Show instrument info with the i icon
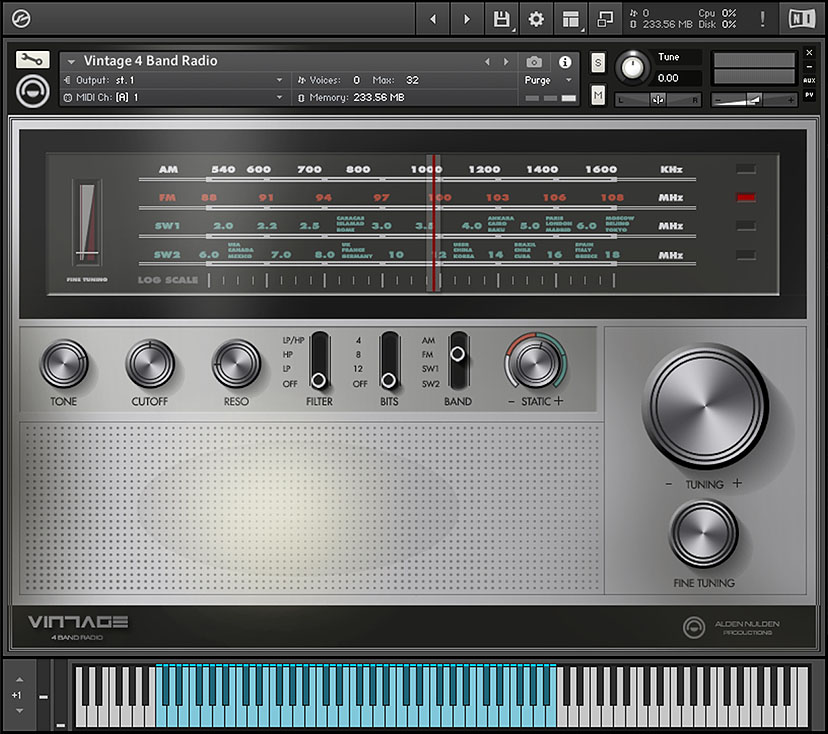828x734 pixels. pyautogui.click(x=565, y=62)
